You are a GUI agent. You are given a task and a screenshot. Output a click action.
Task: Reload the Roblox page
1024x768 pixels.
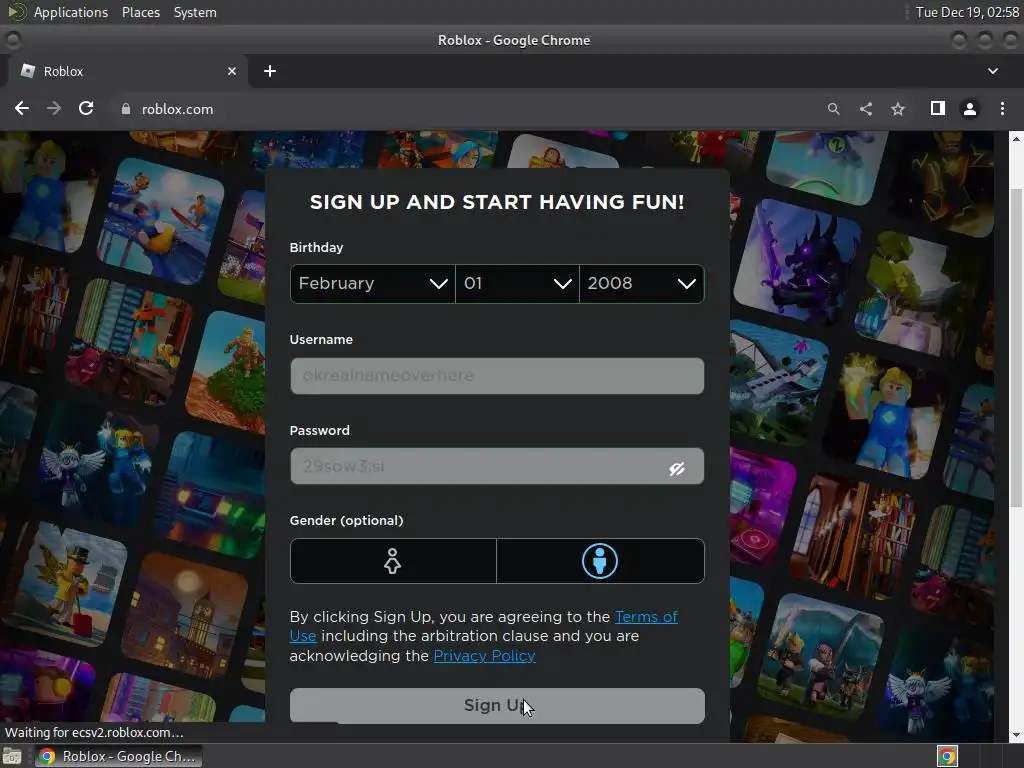click(x=86, y=108)
